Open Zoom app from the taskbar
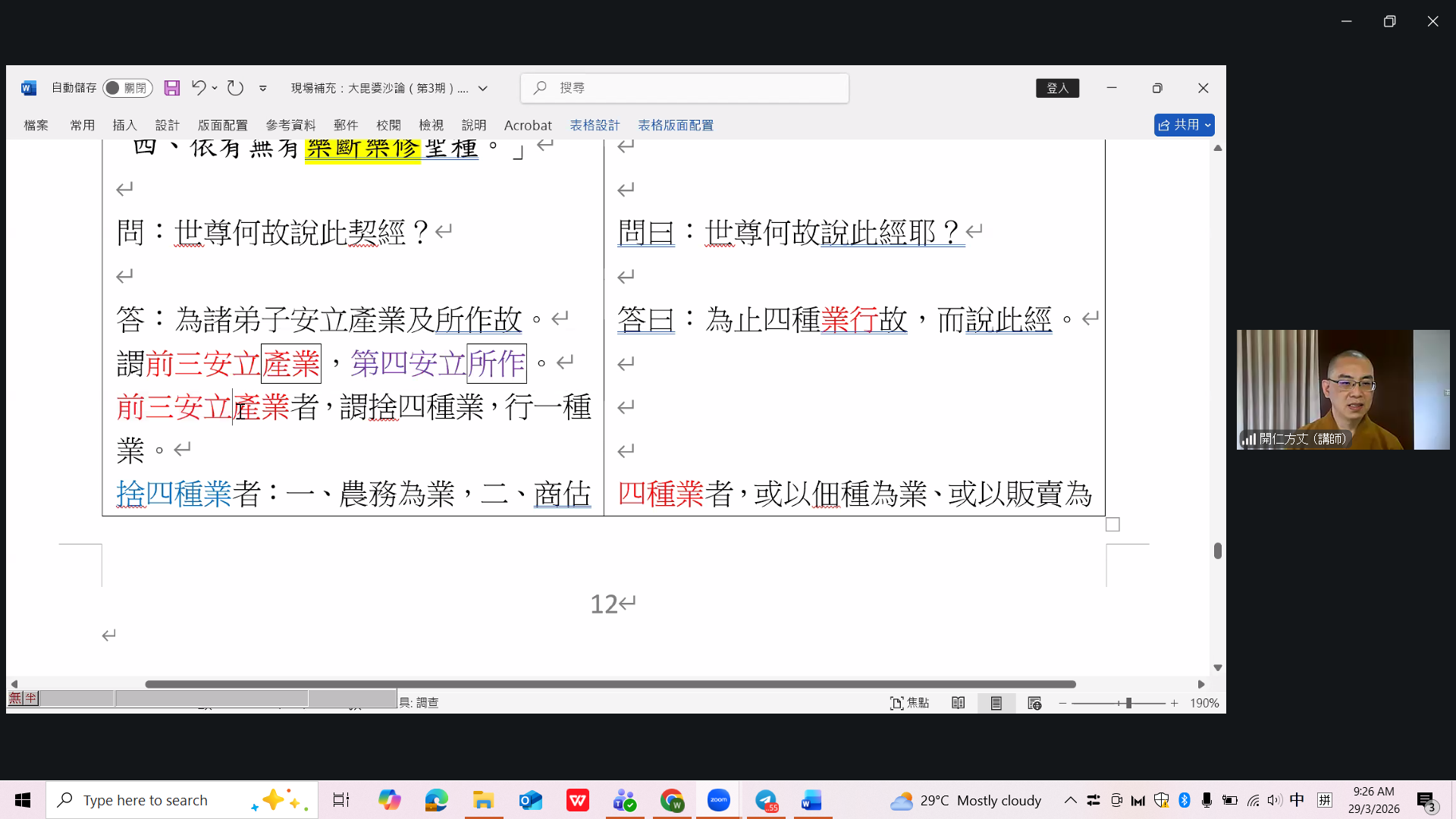The width and height of the screenshot is (1456, 819). tap(718, 800)
